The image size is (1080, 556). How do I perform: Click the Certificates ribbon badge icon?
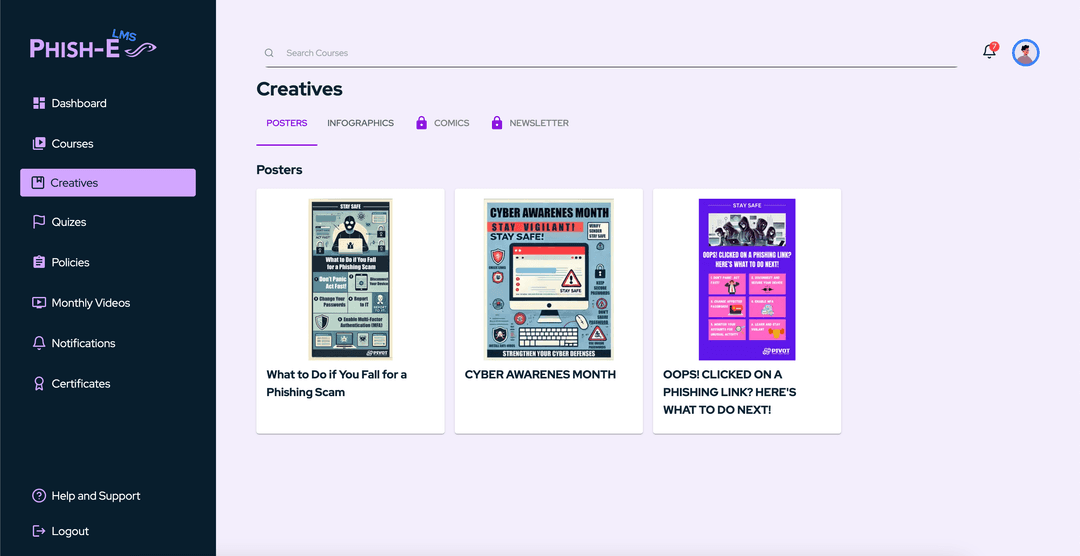[39, 384]
